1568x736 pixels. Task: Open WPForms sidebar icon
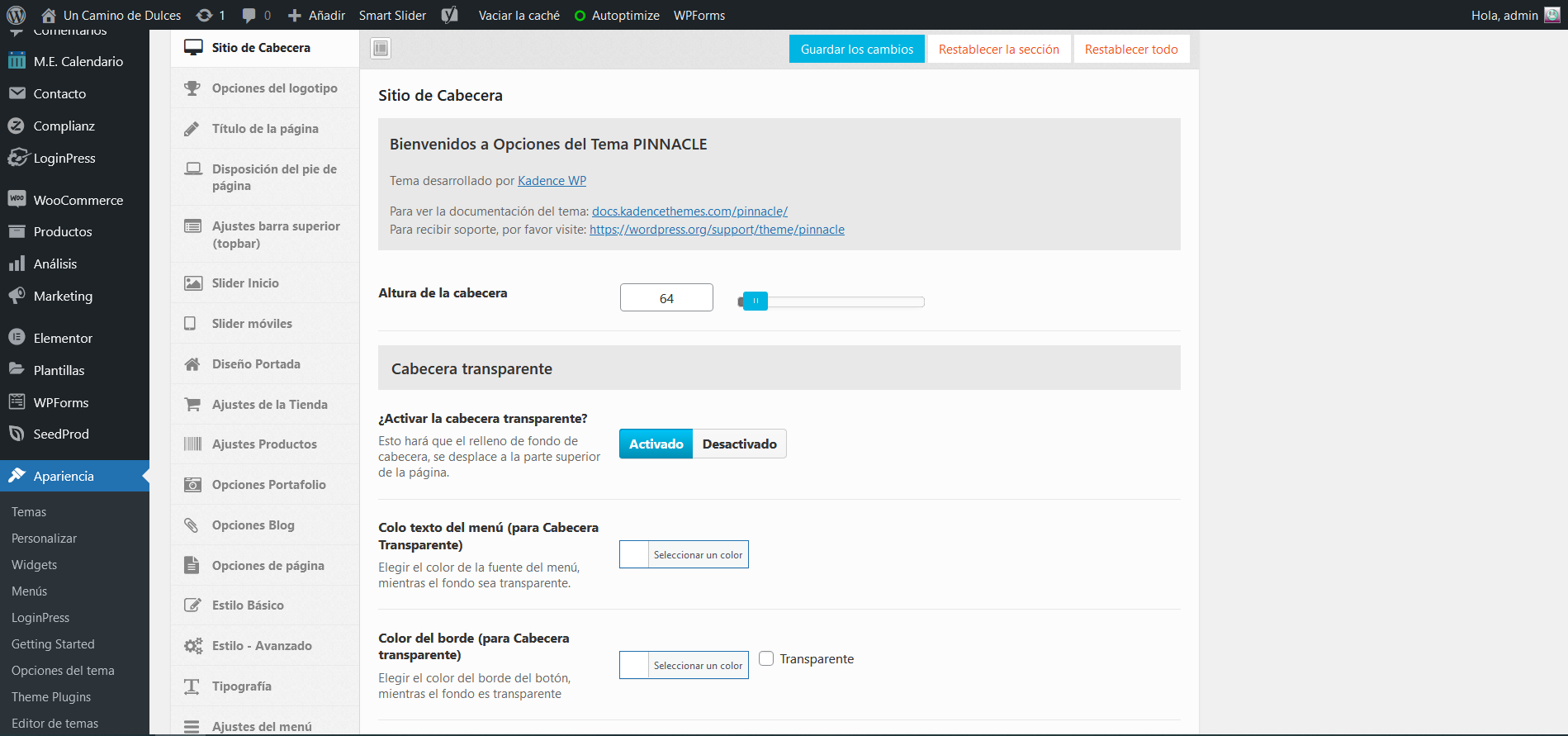coord(17,401)
